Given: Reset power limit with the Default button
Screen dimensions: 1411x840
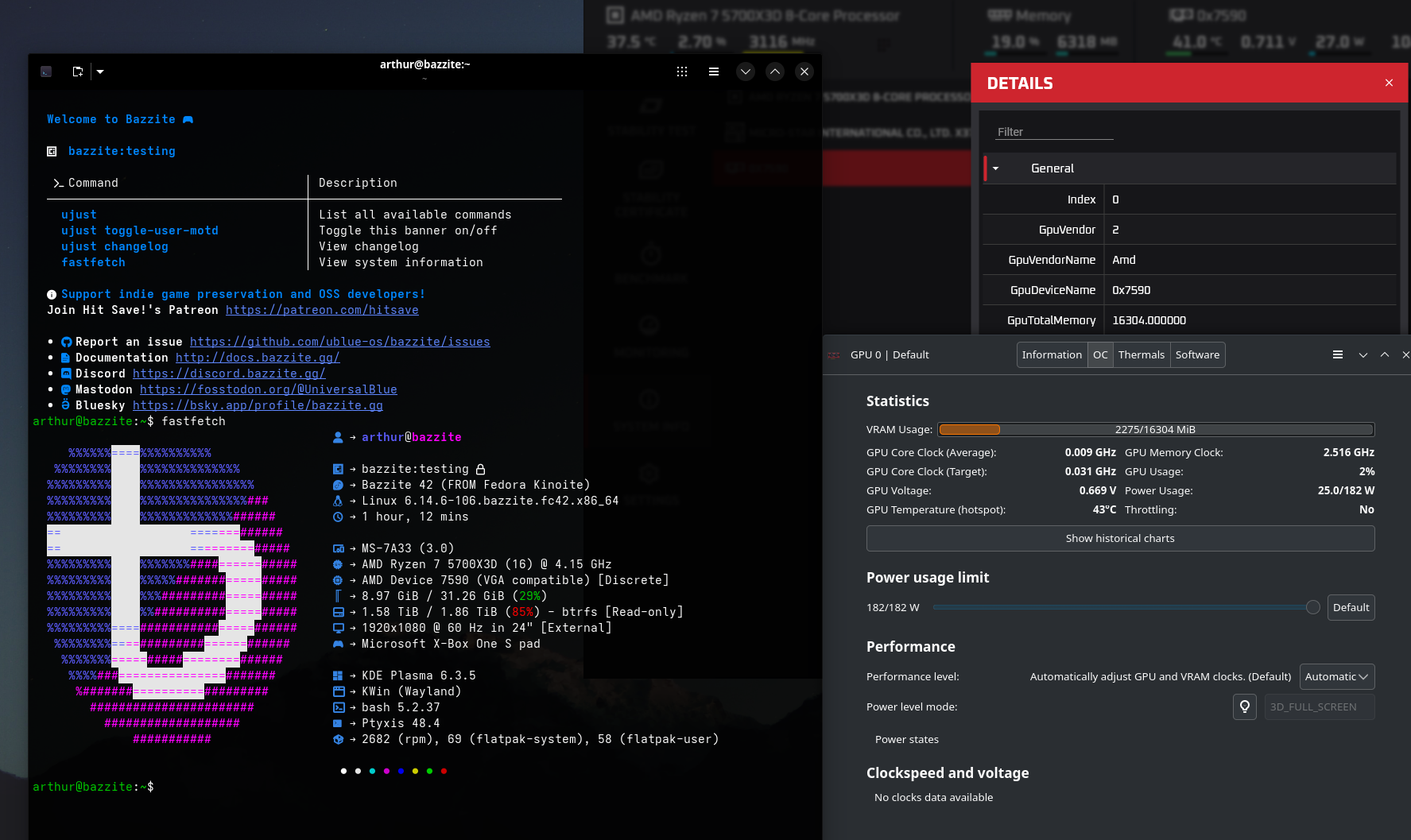Looking at the screenshot, I should [x=1351, y=607].
